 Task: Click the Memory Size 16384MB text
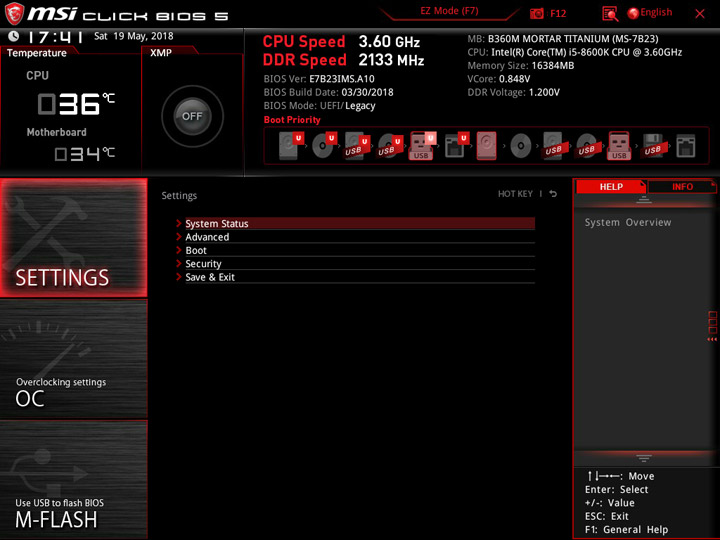[x=521, y=66]
